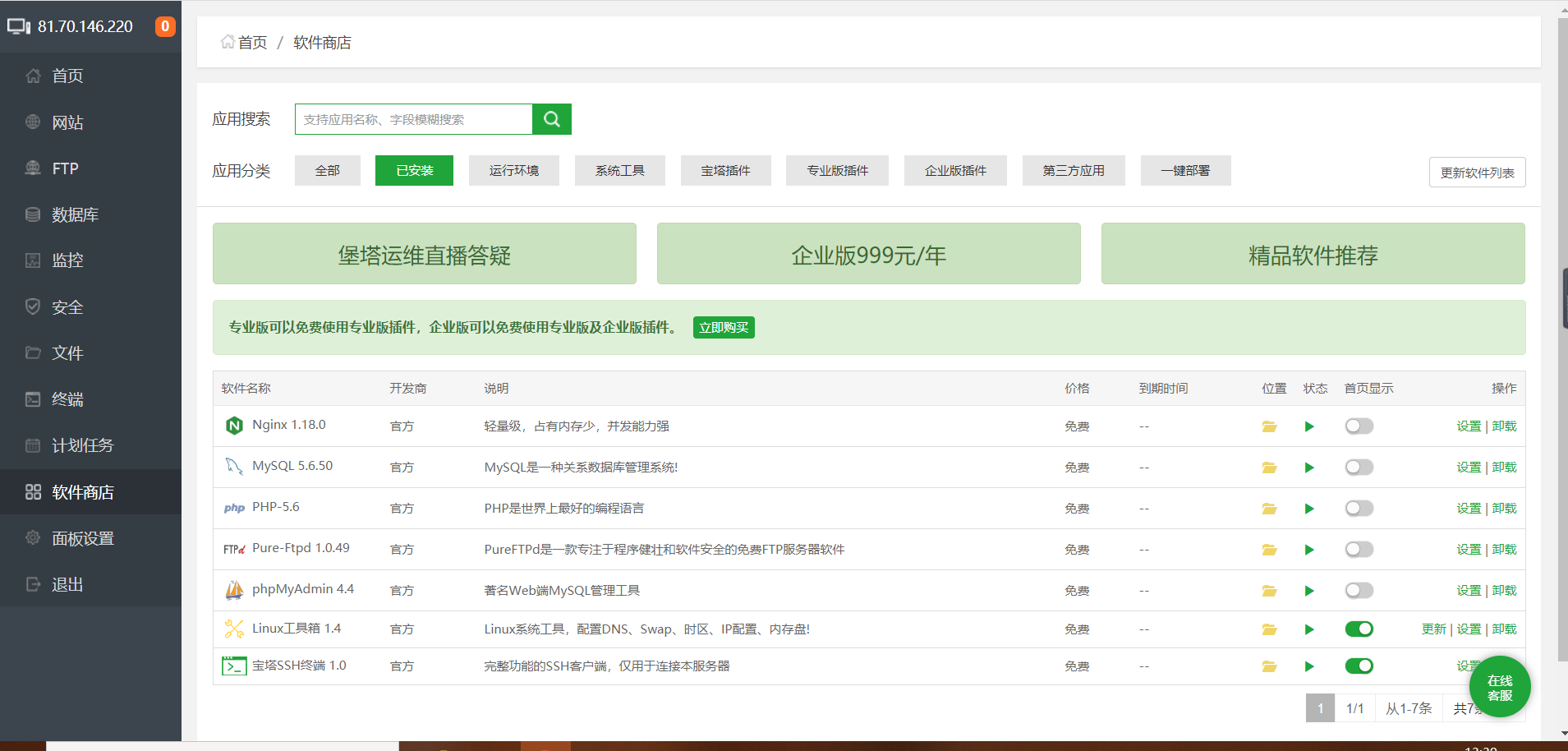
Task: Open FTP in the sidebar
Action: coord(90,168)
